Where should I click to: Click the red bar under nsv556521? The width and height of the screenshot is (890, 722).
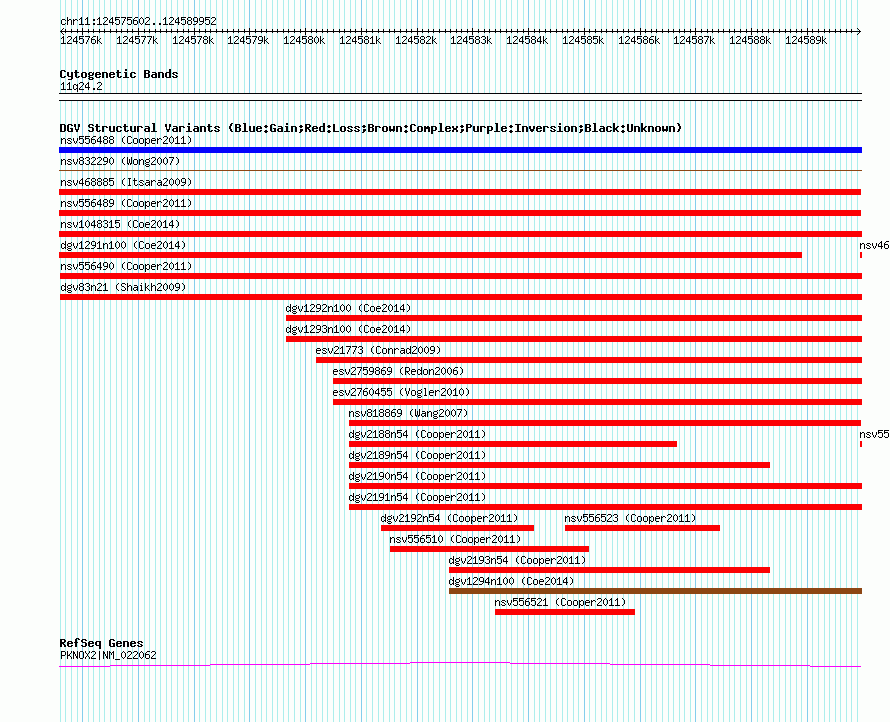(565, 612)
